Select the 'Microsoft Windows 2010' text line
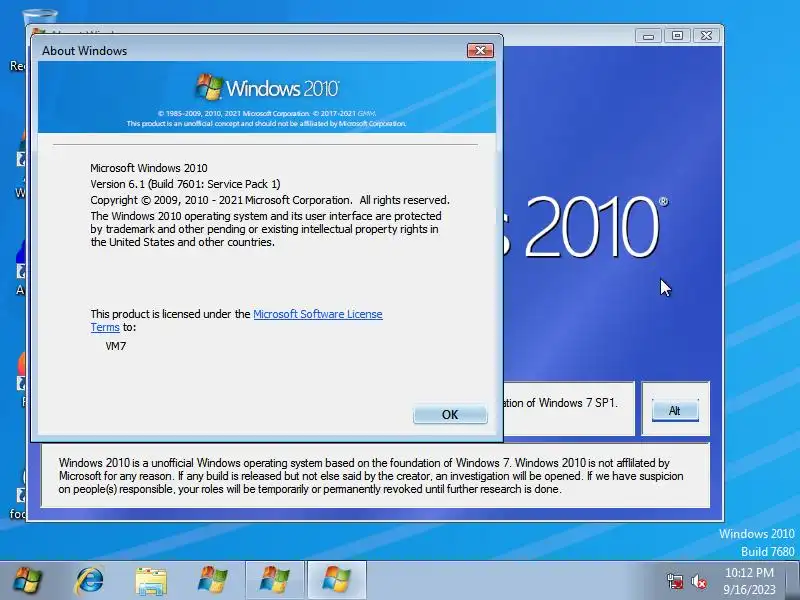Image resolution: width=800 pixels, height=600 pixels. pyautogui.click(x=149, y=168)
